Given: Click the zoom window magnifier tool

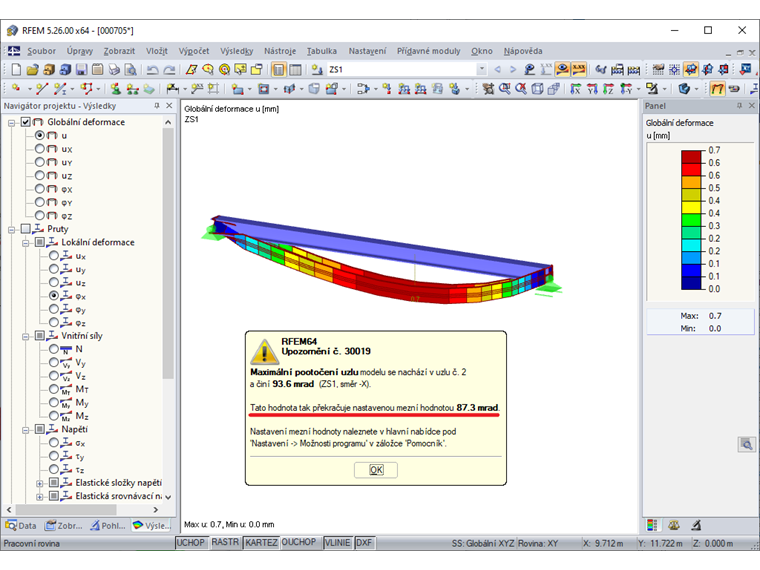Looking at the screenshot, I should point(505,89).
